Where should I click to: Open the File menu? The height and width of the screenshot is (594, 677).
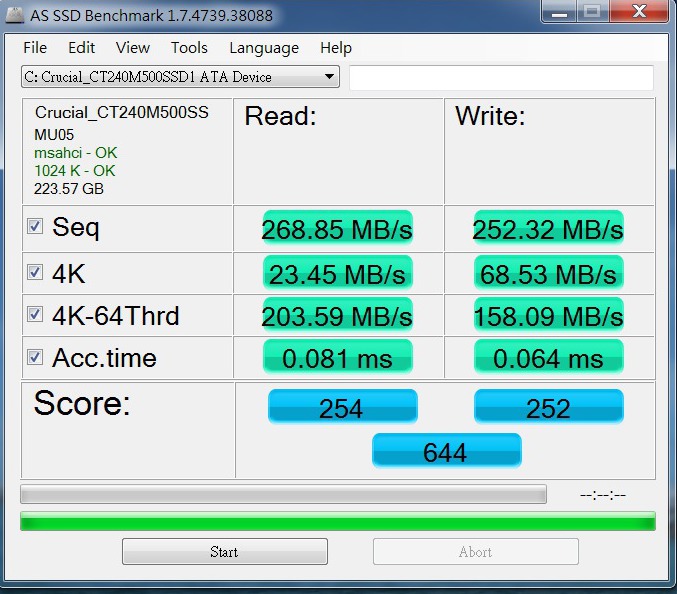pos(35,47)
